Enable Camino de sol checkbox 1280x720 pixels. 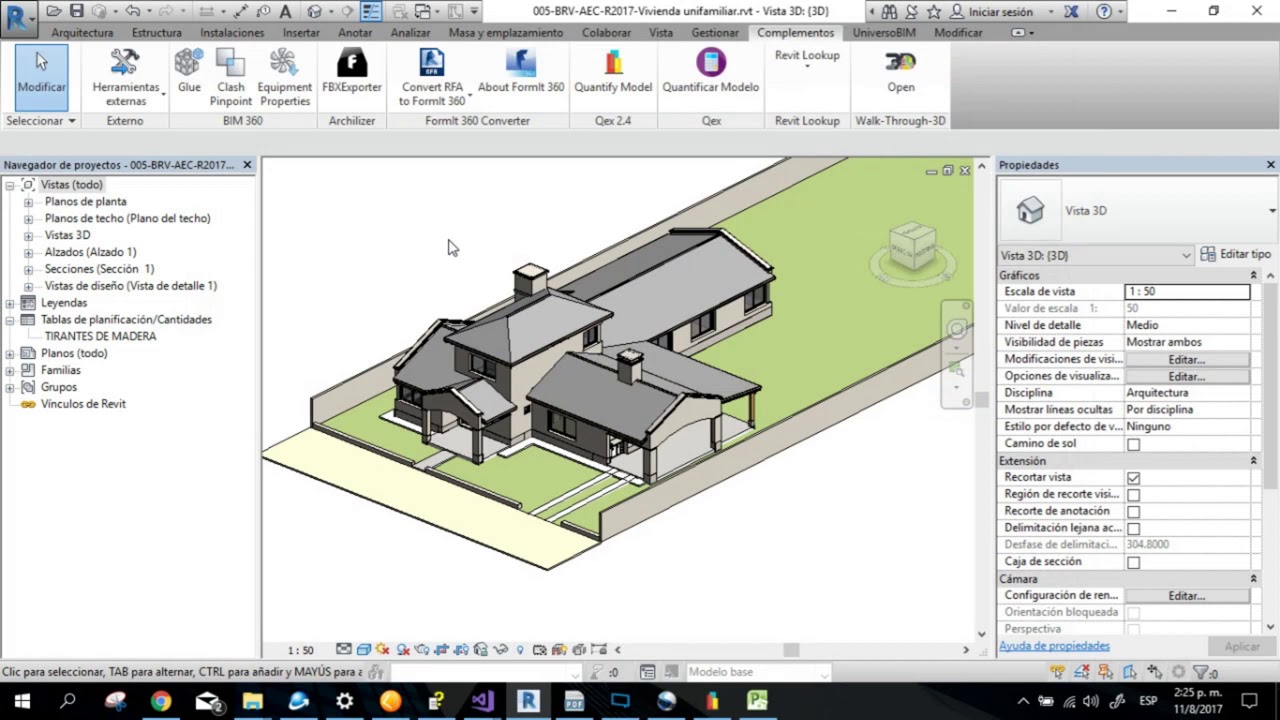1133,444
